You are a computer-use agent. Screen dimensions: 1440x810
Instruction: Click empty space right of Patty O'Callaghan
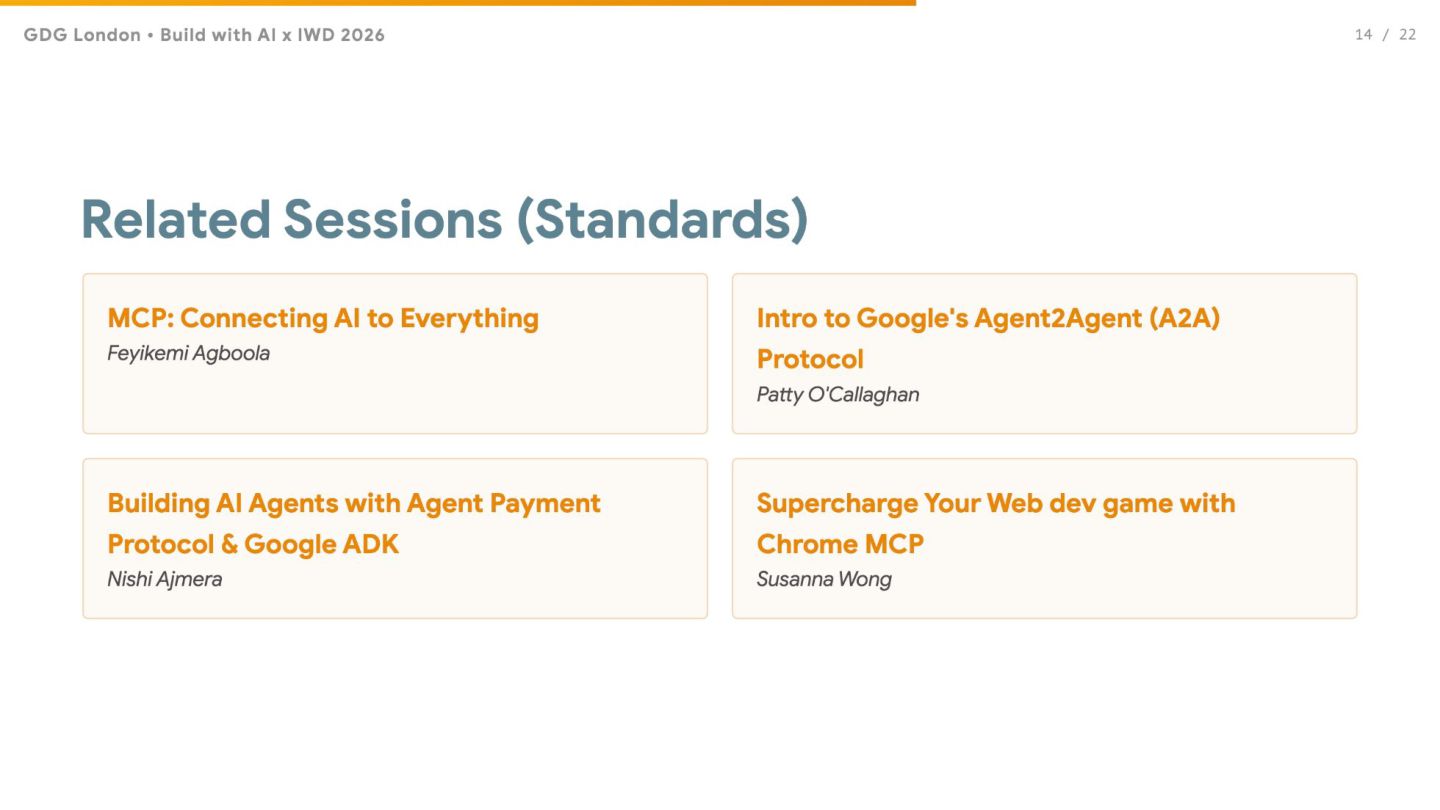[x=1130, y=395]
